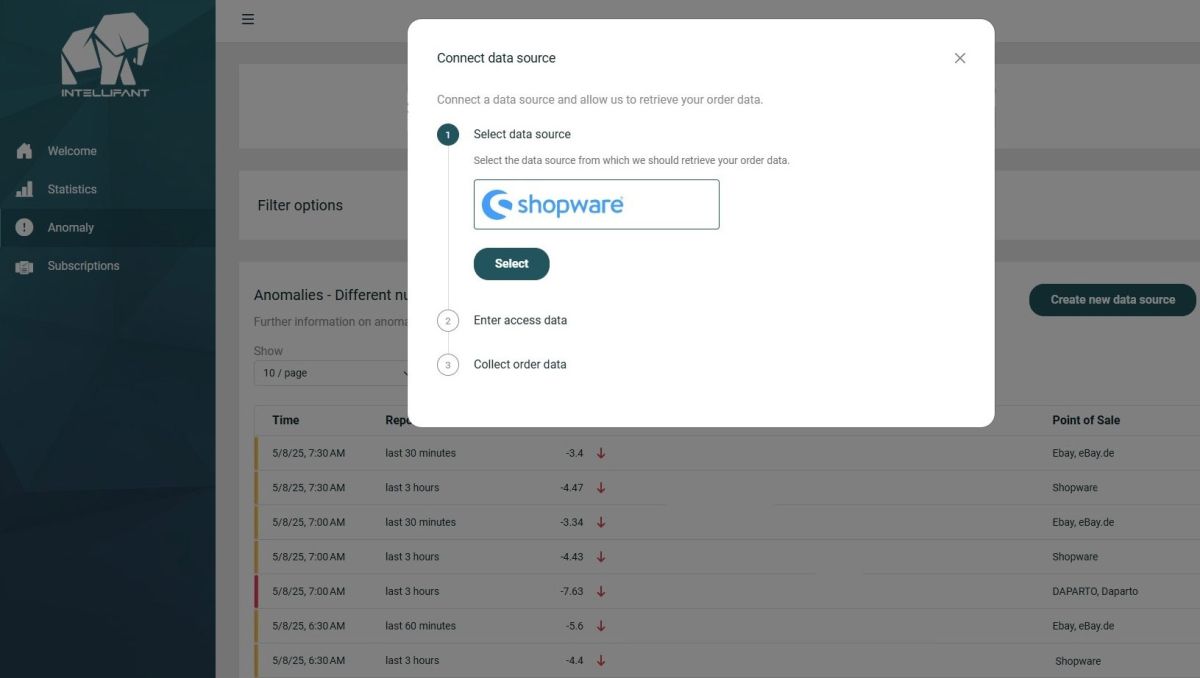Click the Statistics bar chart icon
The width and height of the screenshot is (1200, 678).
pos(25,189)
